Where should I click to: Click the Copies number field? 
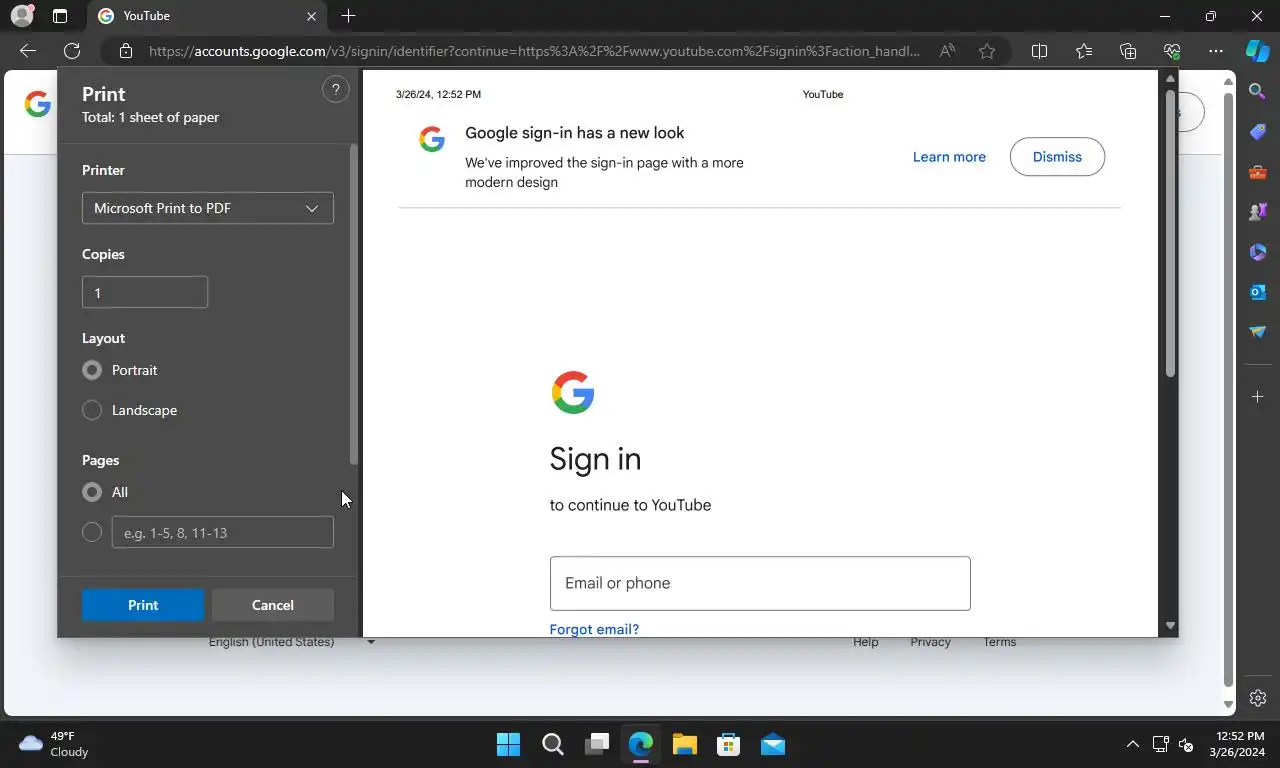145,292
